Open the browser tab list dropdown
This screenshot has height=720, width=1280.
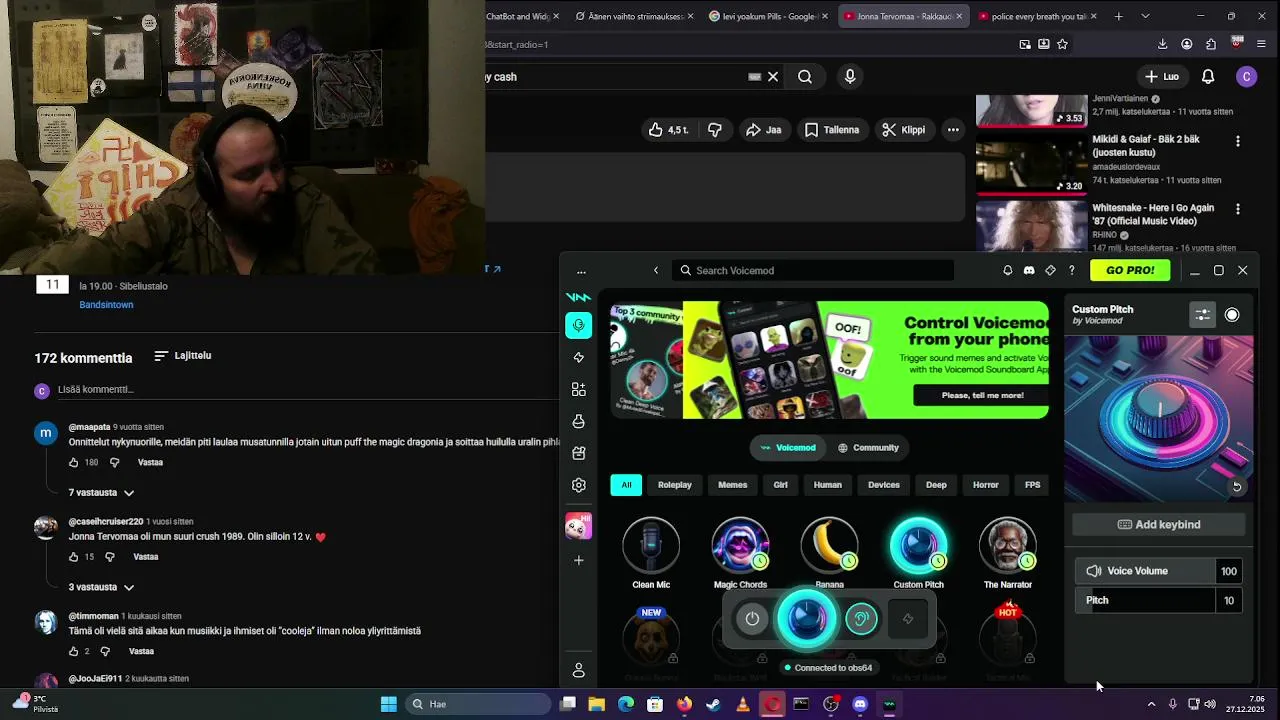click(1145, 16)
